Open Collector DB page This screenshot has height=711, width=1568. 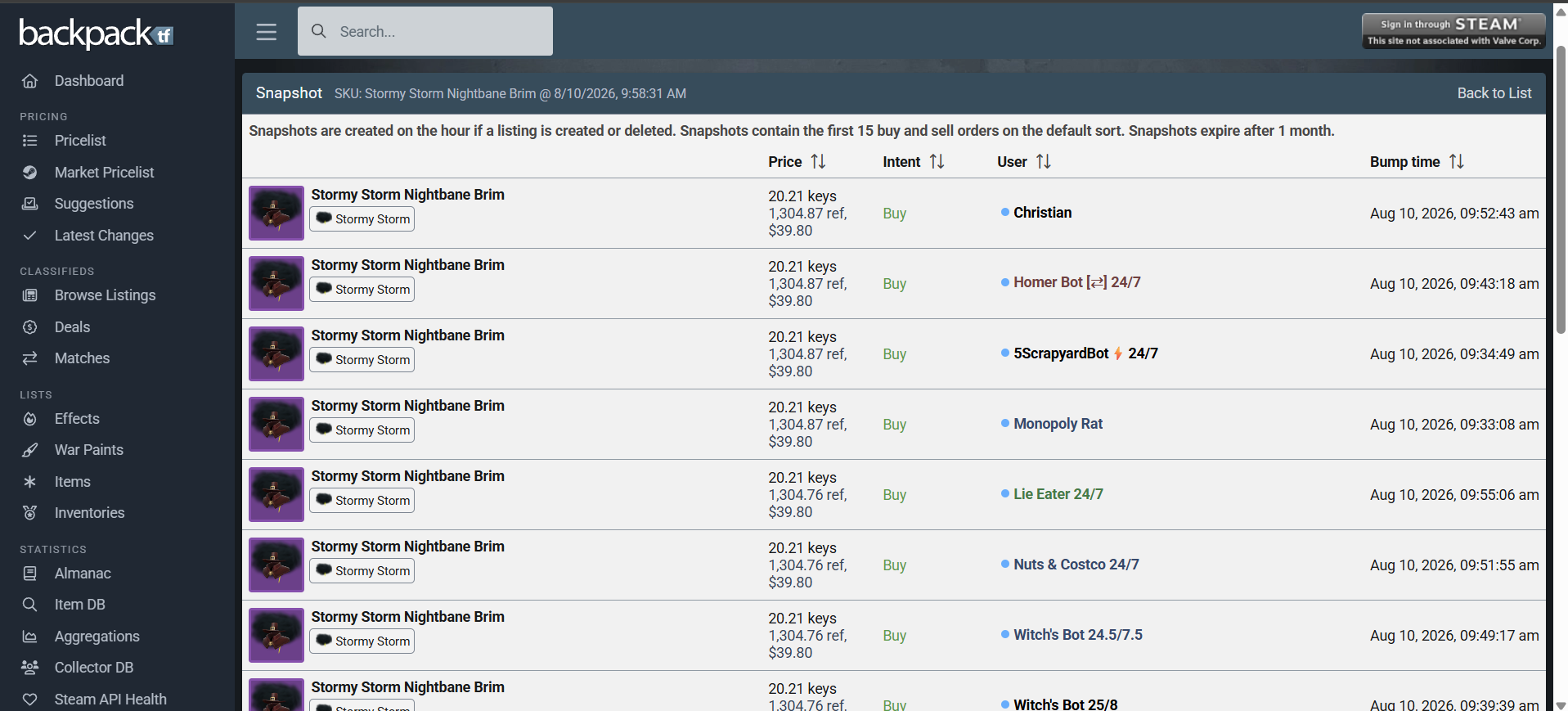(x=94, y=668)
